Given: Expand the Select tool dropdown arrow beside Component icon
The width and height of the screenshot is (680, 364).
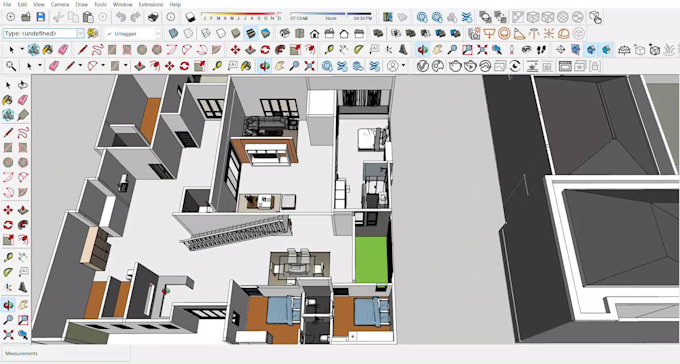Looking at the screenshot, I should [x=22, y=50].
